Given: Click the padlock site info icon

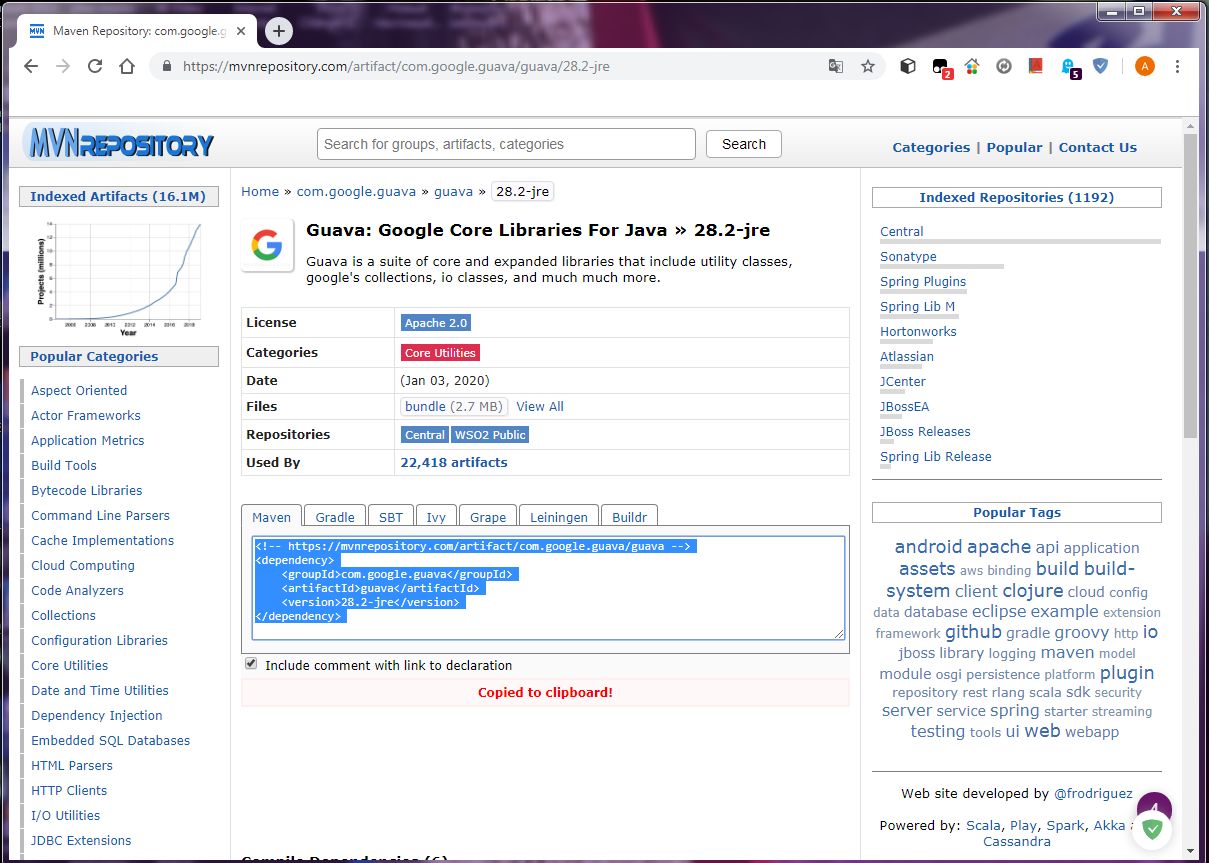Looking at the screenshot, I should (166, 67).
